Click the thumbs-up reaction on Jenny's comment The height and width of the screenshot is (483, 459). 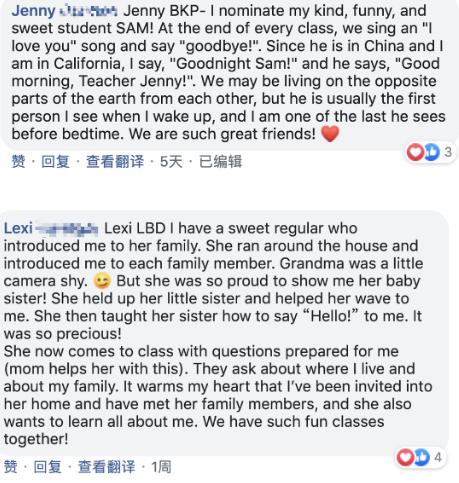[x=431, y=152]
